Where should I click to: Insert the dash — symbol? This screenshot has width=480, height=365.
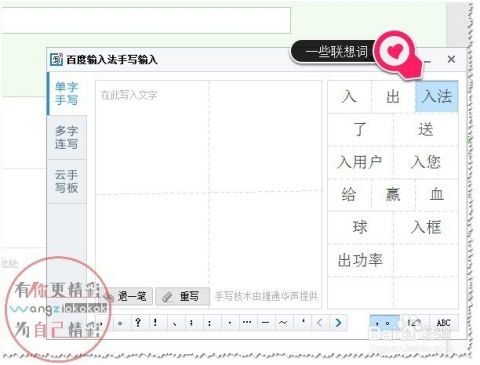[265, 323]
